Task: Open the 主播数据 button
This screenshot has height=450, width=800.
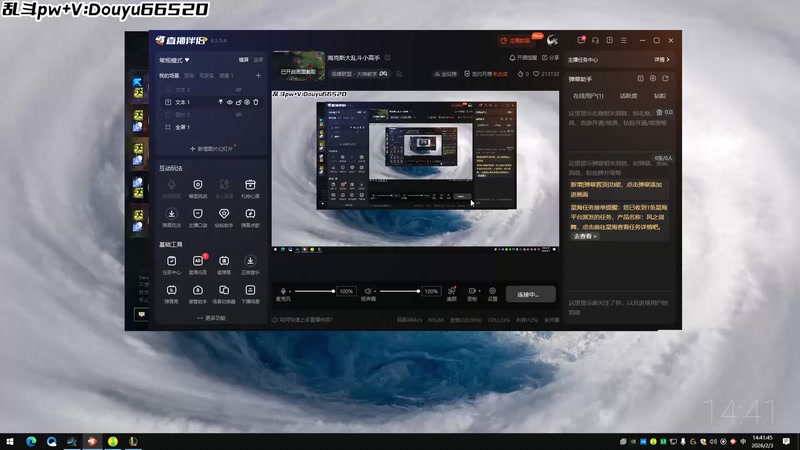Action: click(516, 40)
